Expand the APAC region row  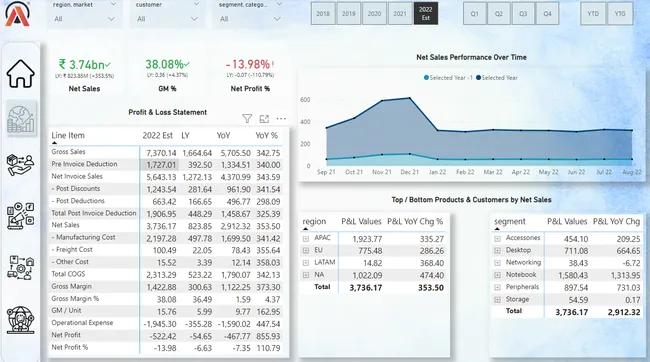(306, 238)
